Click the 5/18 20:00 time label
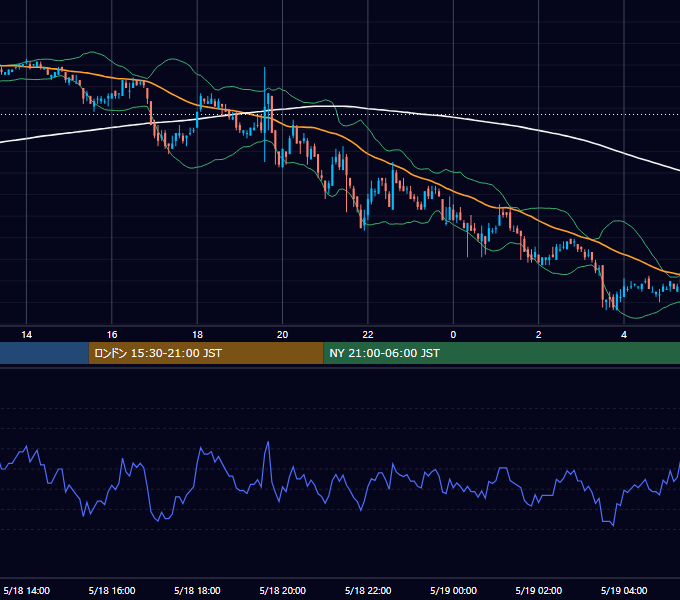 click(283, 590)
